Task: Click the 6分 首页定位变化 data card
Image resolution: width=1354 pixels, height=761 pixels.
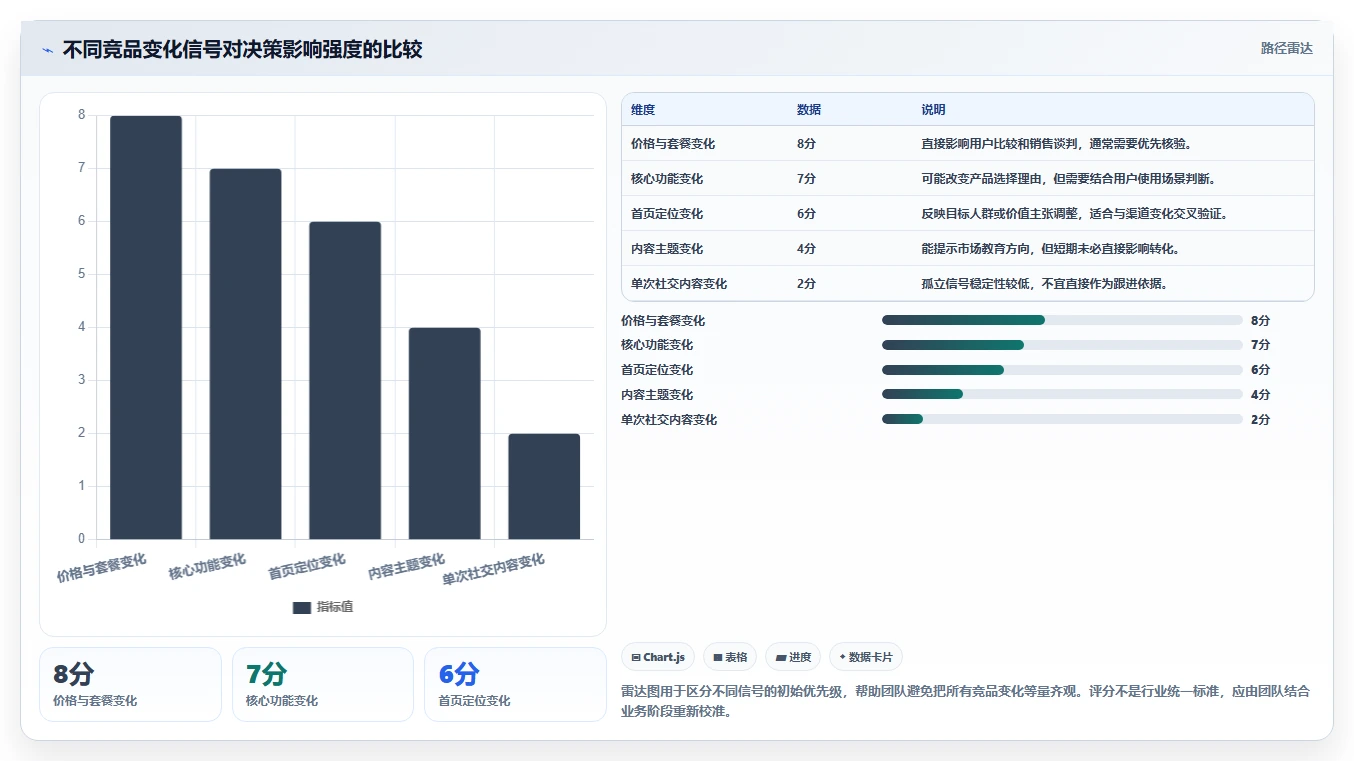Action: [x=515, y=685]
